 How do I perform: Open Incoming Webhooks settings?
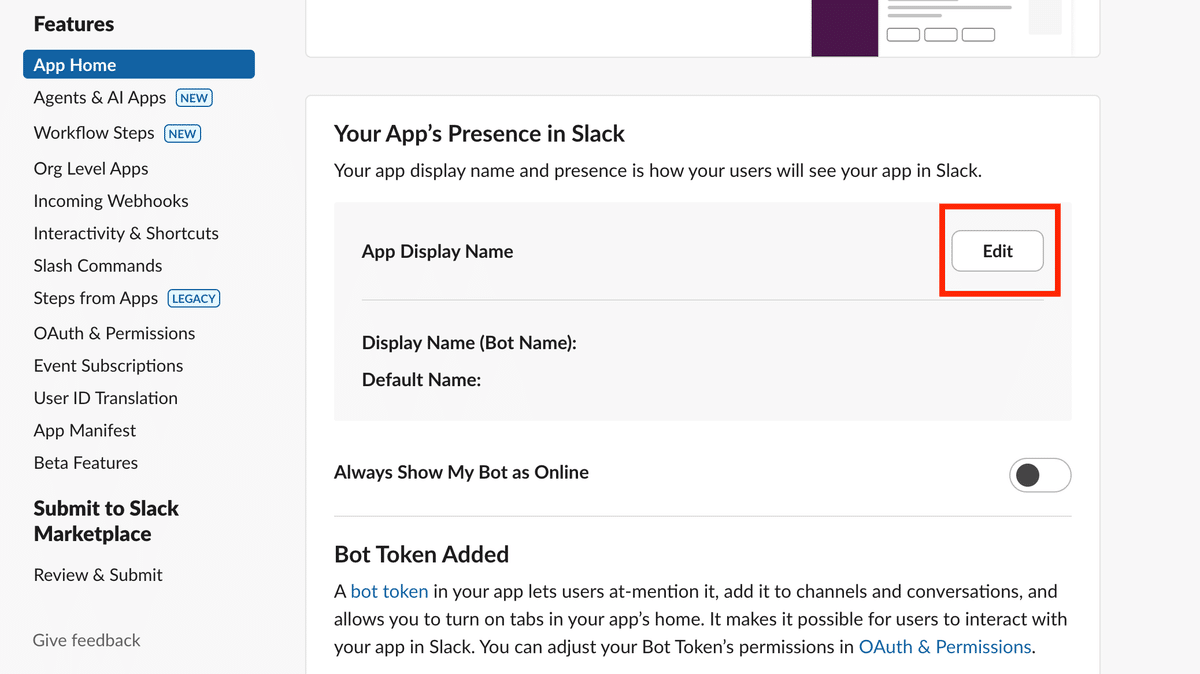[x=111, y=200]
